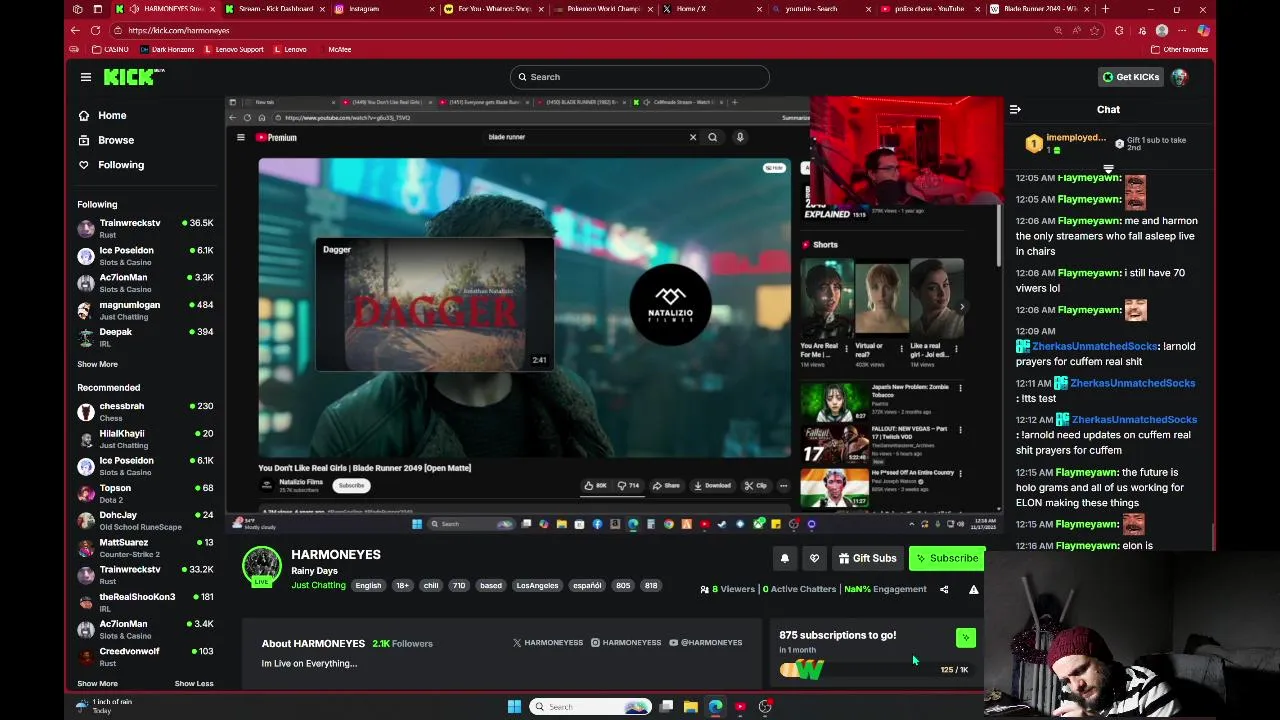The height and width of the screenshot is (720, 1280).
Task: Click the Subscribe button
Action: point(946,559)
